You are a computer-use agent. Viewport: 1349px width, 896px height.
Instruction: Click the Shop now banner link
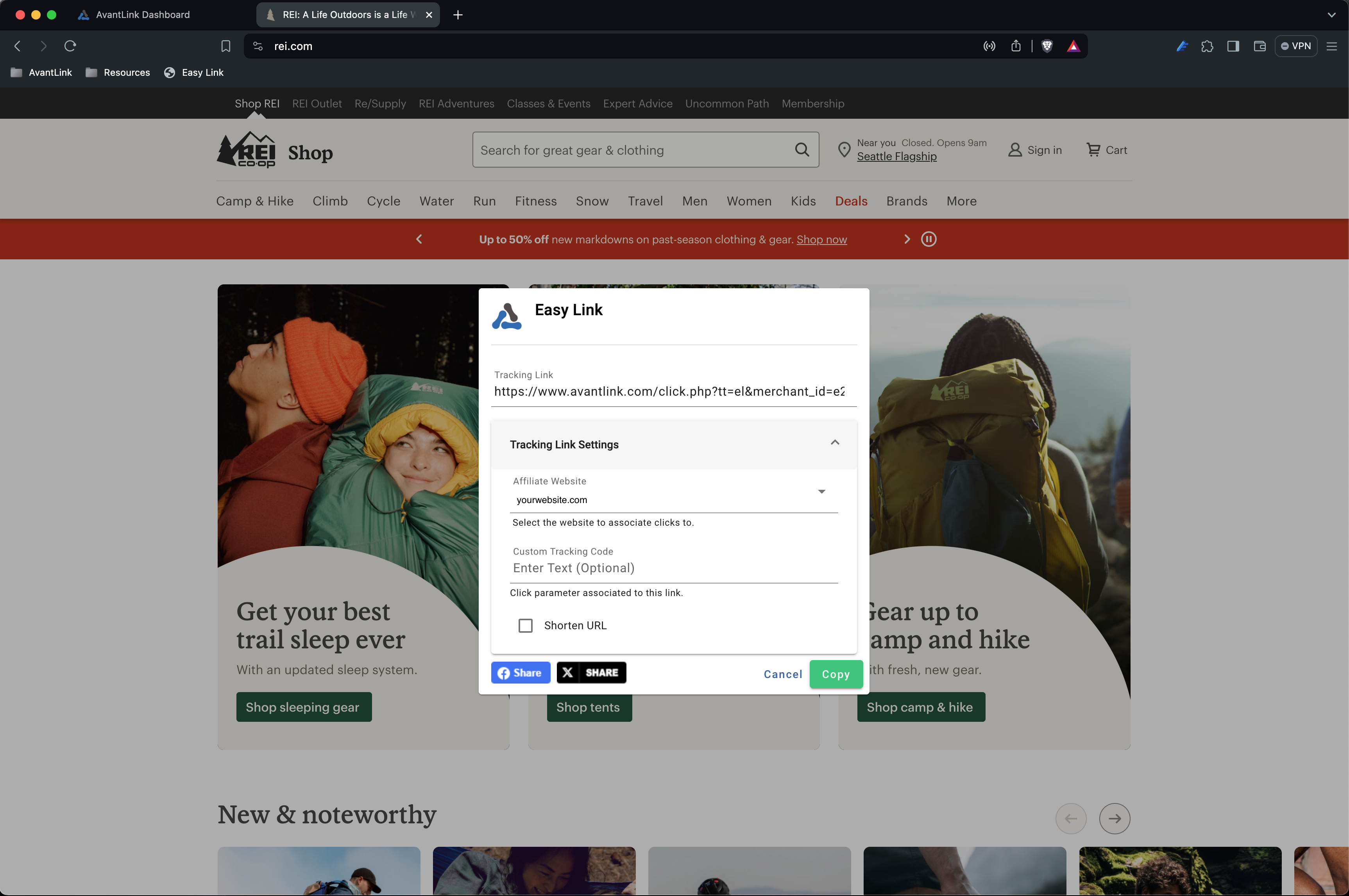(x=821, y=239)
